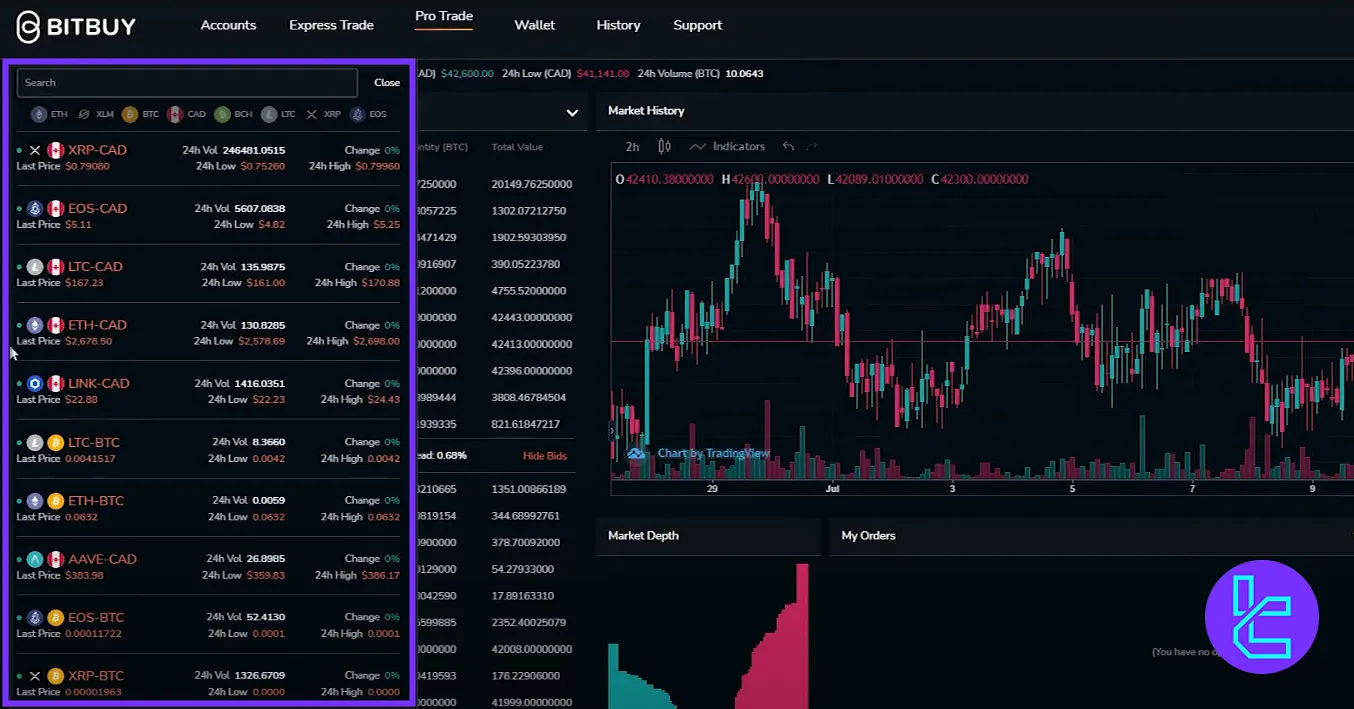Click Hide Bids in order book
The image size is (1354, 709).
pyautogui.click(x=544, y=456)
